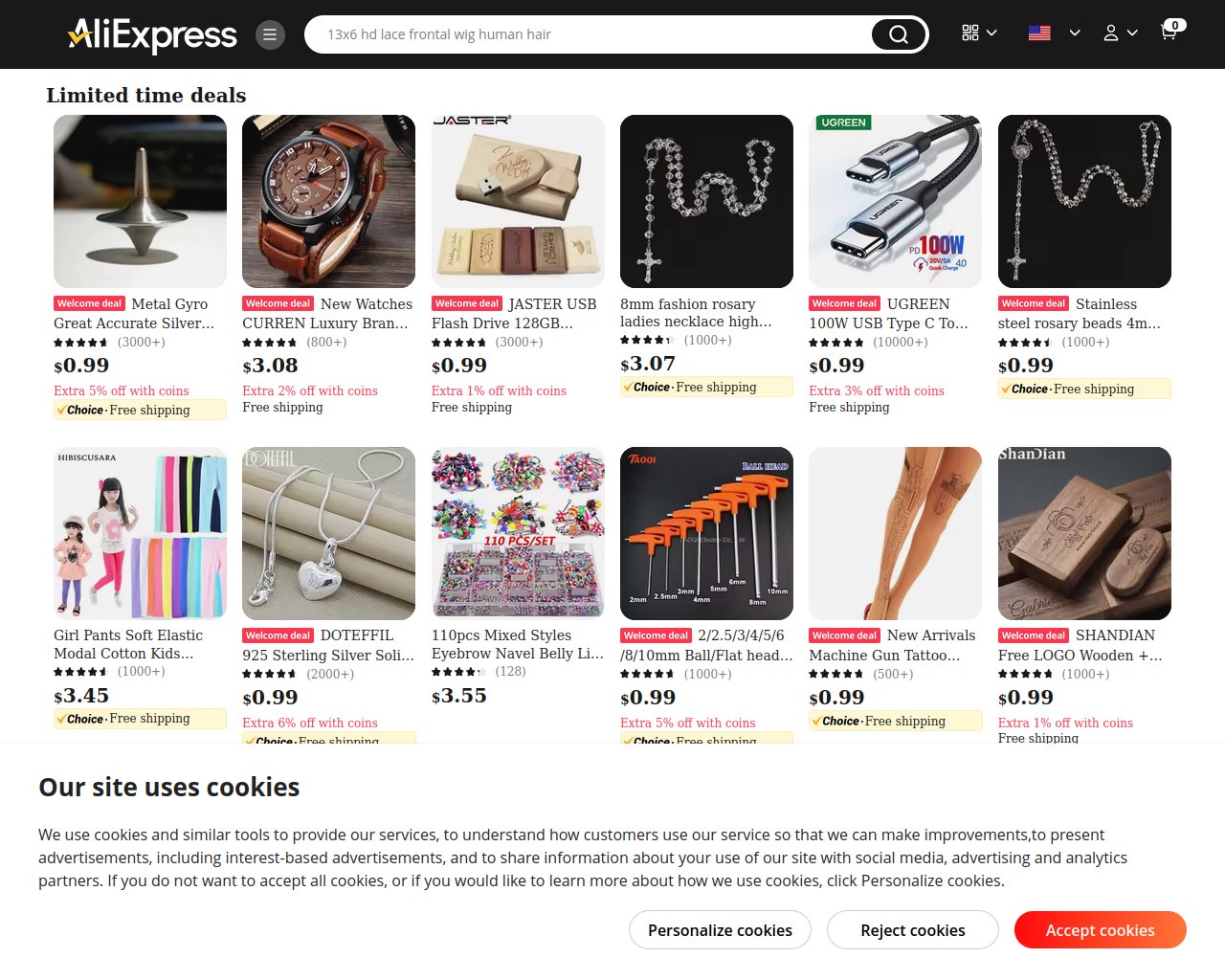1225x980 pixels.
Task: Open the QR code app download icon
Action: click(x=970, y=33)
